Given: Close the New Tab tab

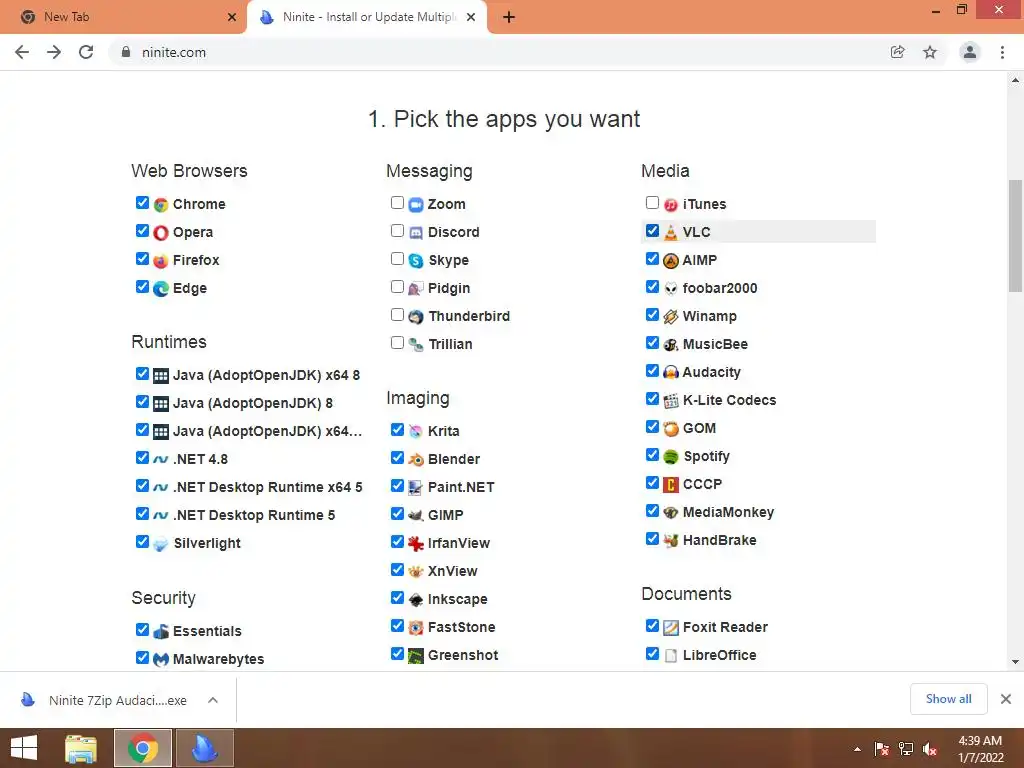Looking at the screenshot, I should coord(232,18).
